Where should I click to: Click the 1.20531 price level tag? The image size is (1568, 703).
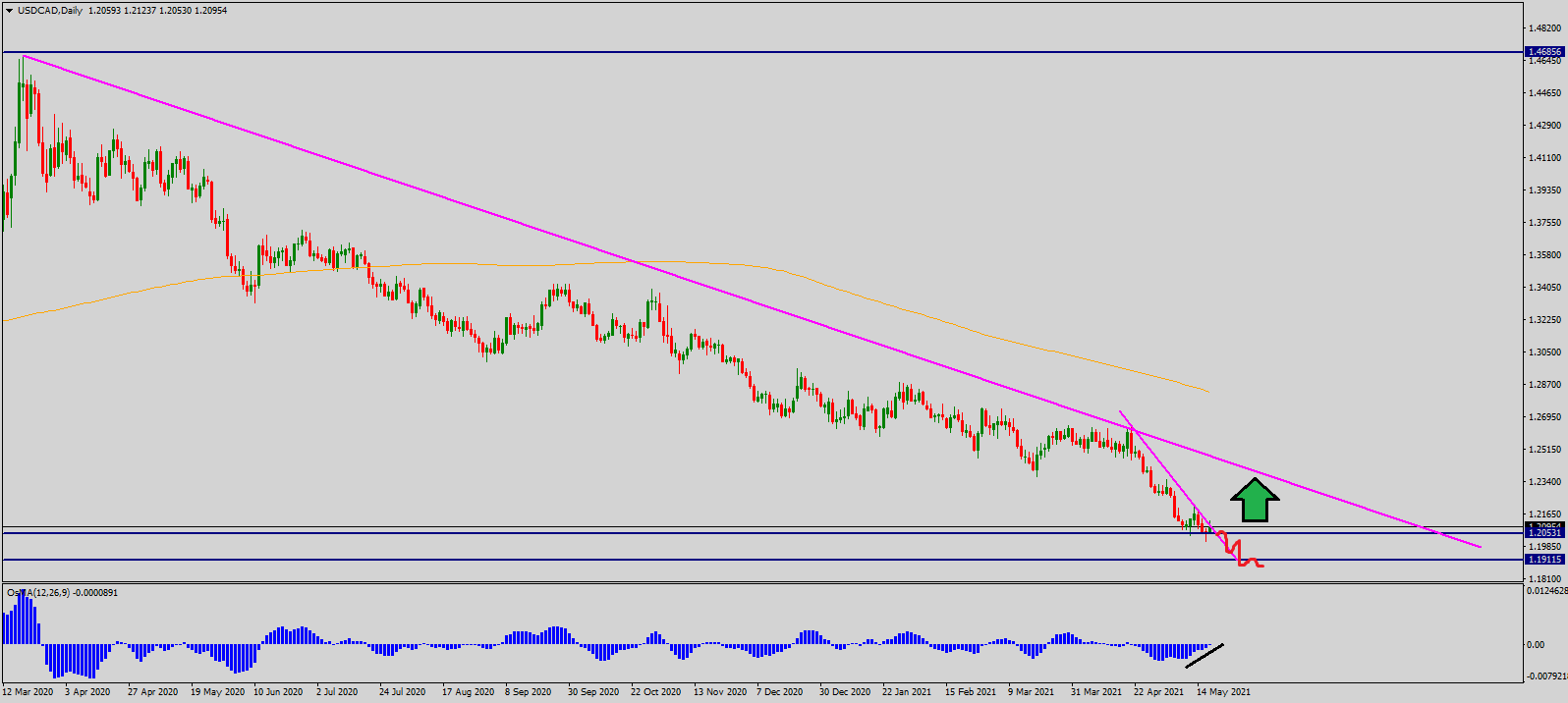(1543, 533)
